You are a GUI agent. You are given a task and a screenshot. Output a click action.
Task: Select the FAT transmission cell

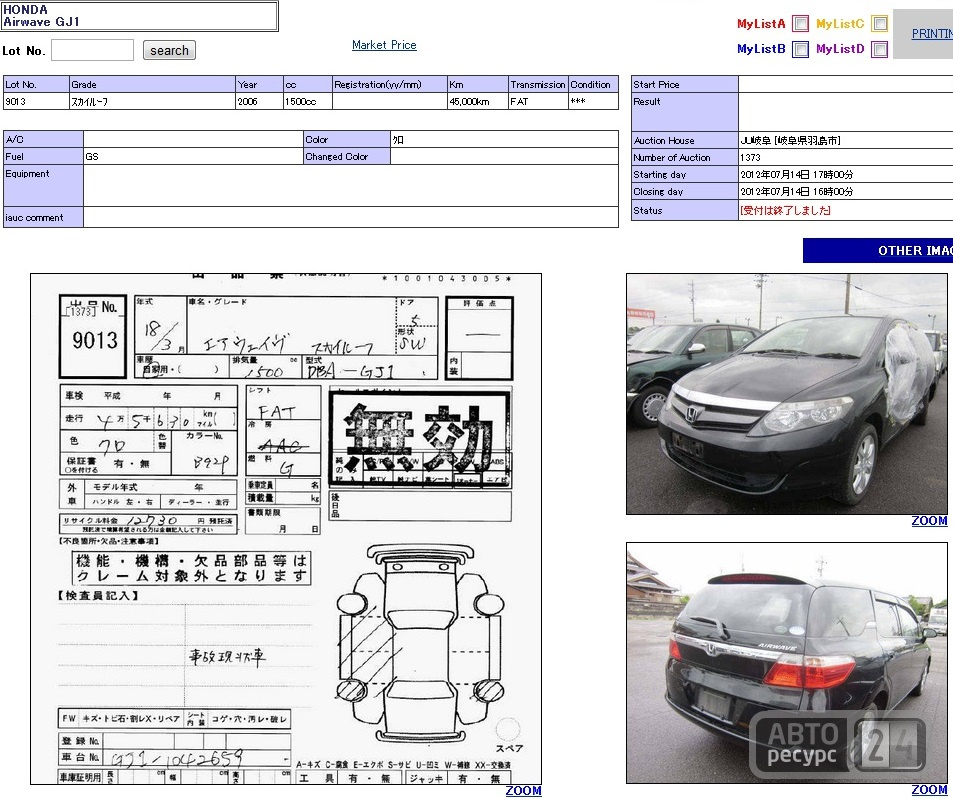tap(538, 101)
